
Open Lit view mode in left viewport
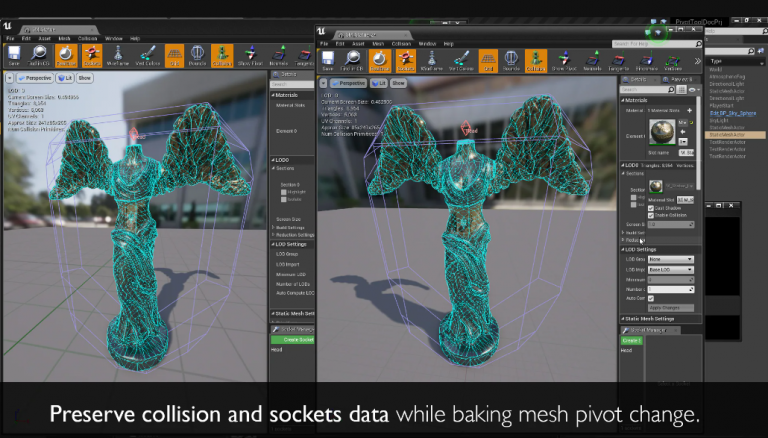coord(65,78)
